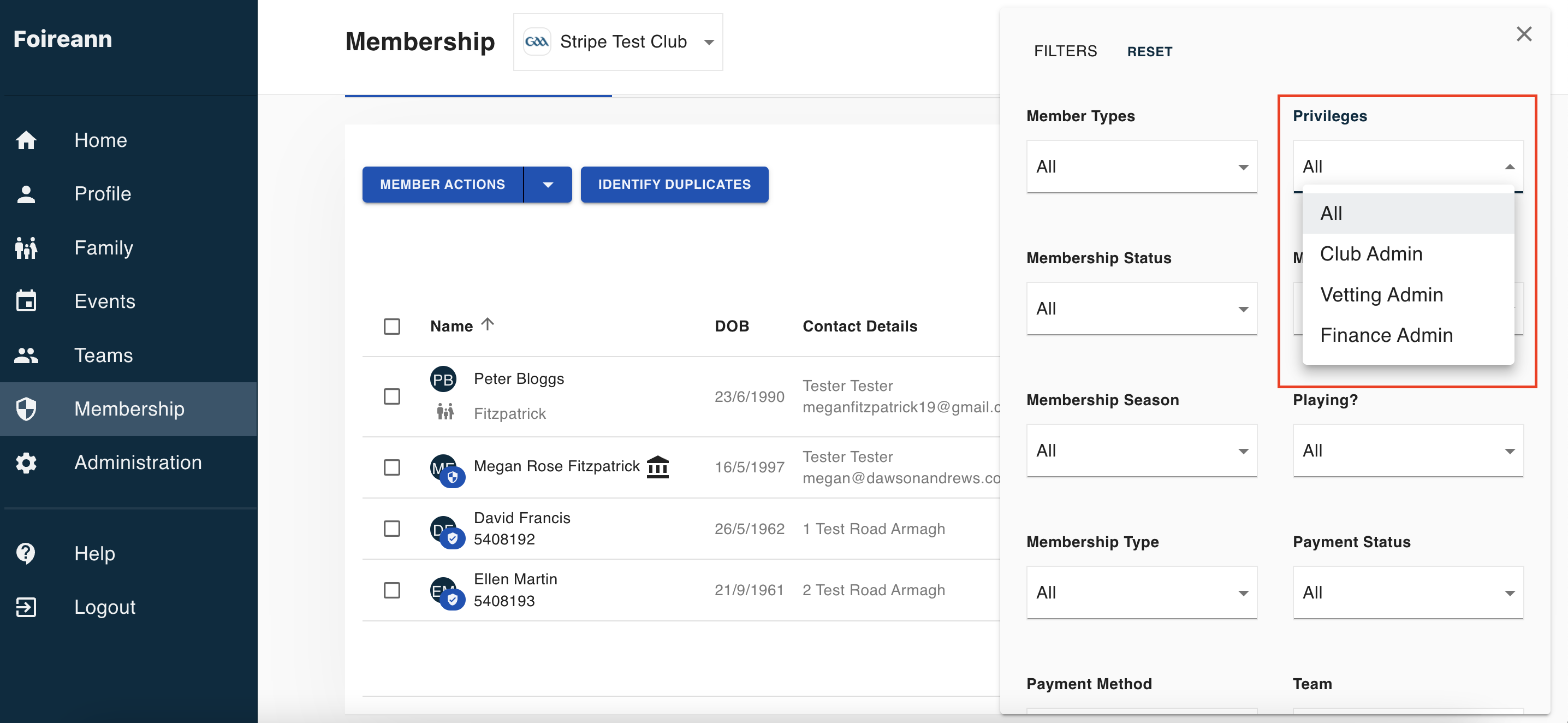Collapse the Privileges filter dropdown
The width and height of the screenshot is (1568, 723).
[1408, 166]
